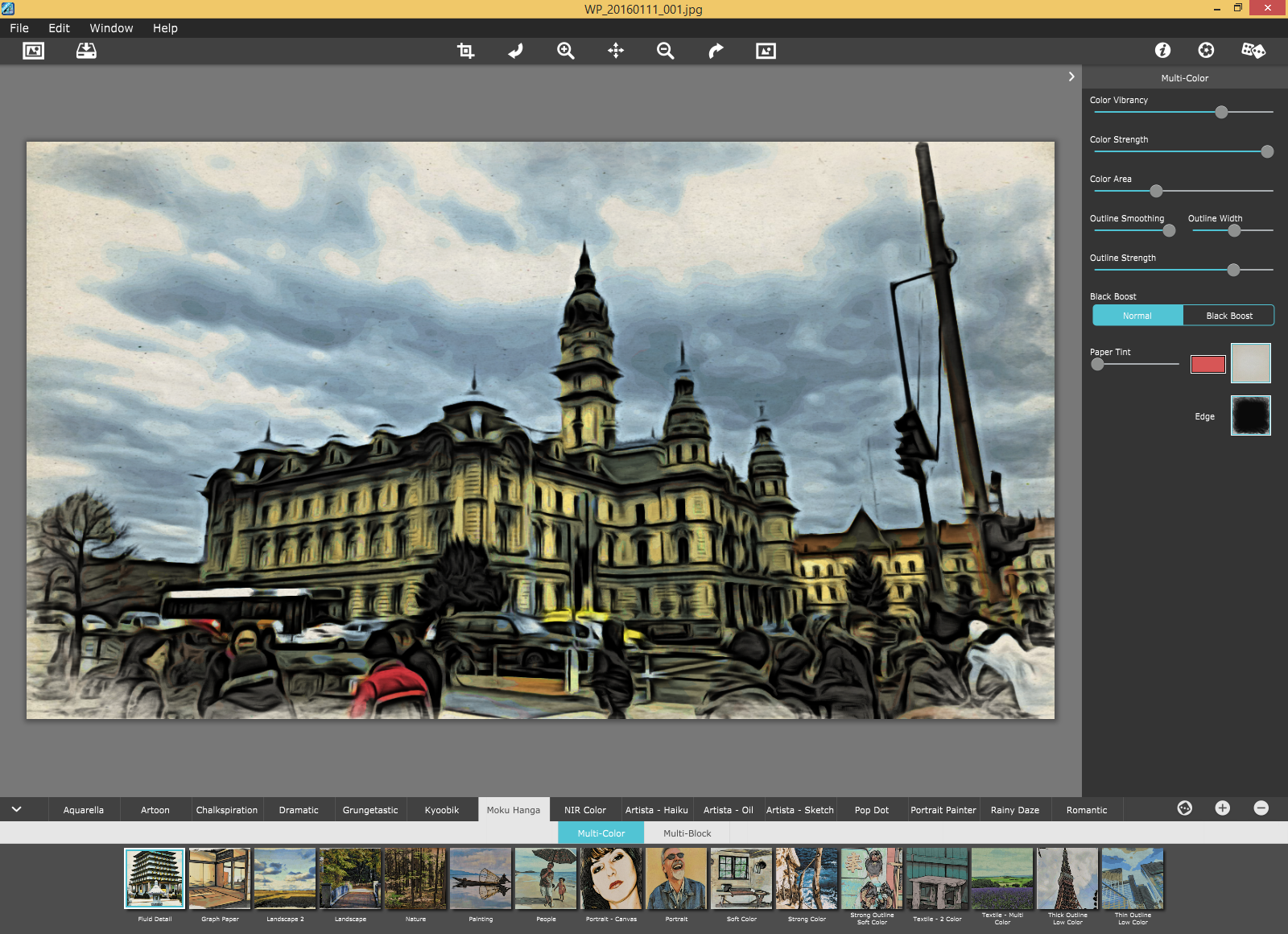Select the Multi-Block sub-tab

(687, 833)
